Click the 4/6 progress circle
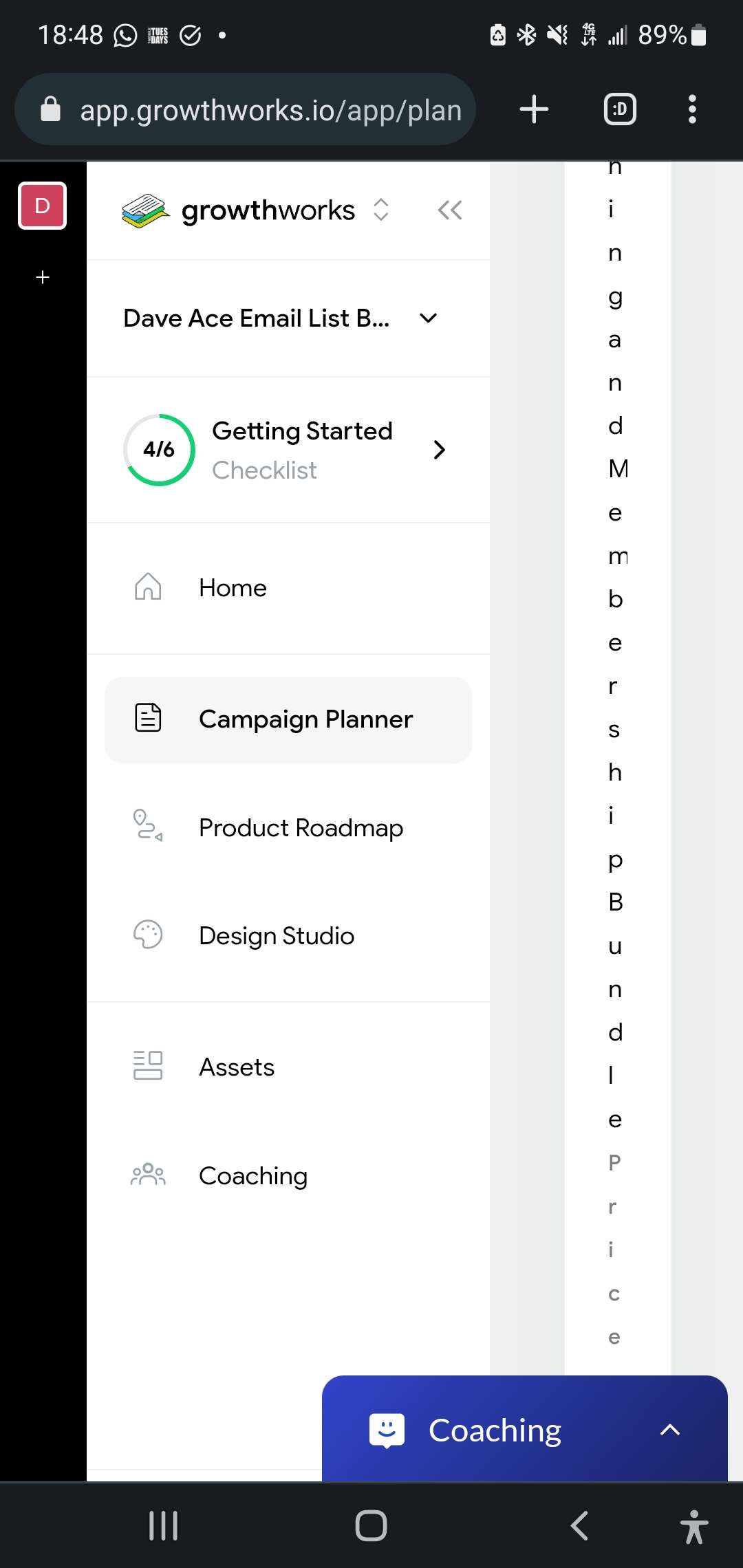 click(159, 450)
